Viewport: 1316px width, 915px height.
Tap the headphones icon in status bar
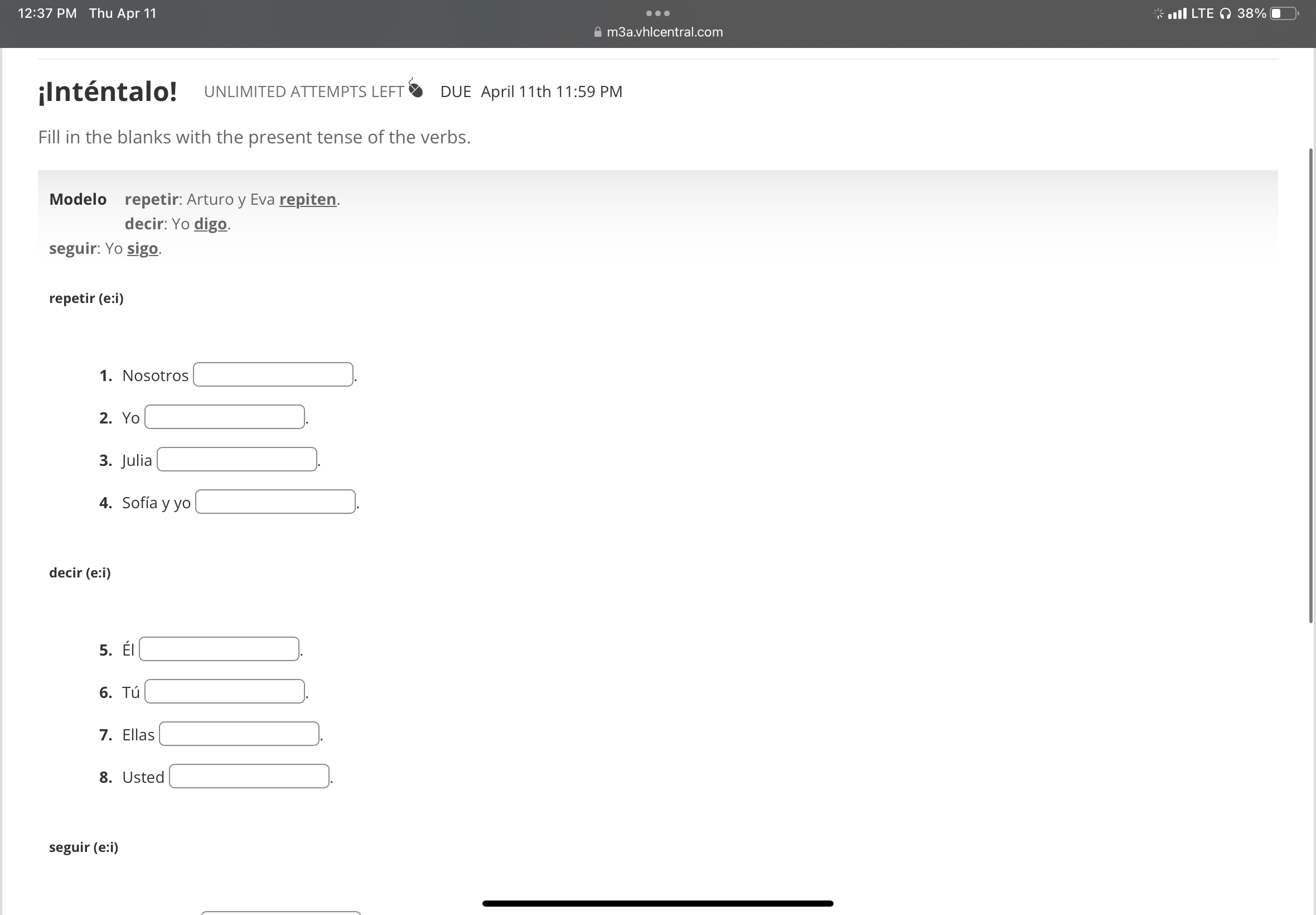pos(1225,14)
